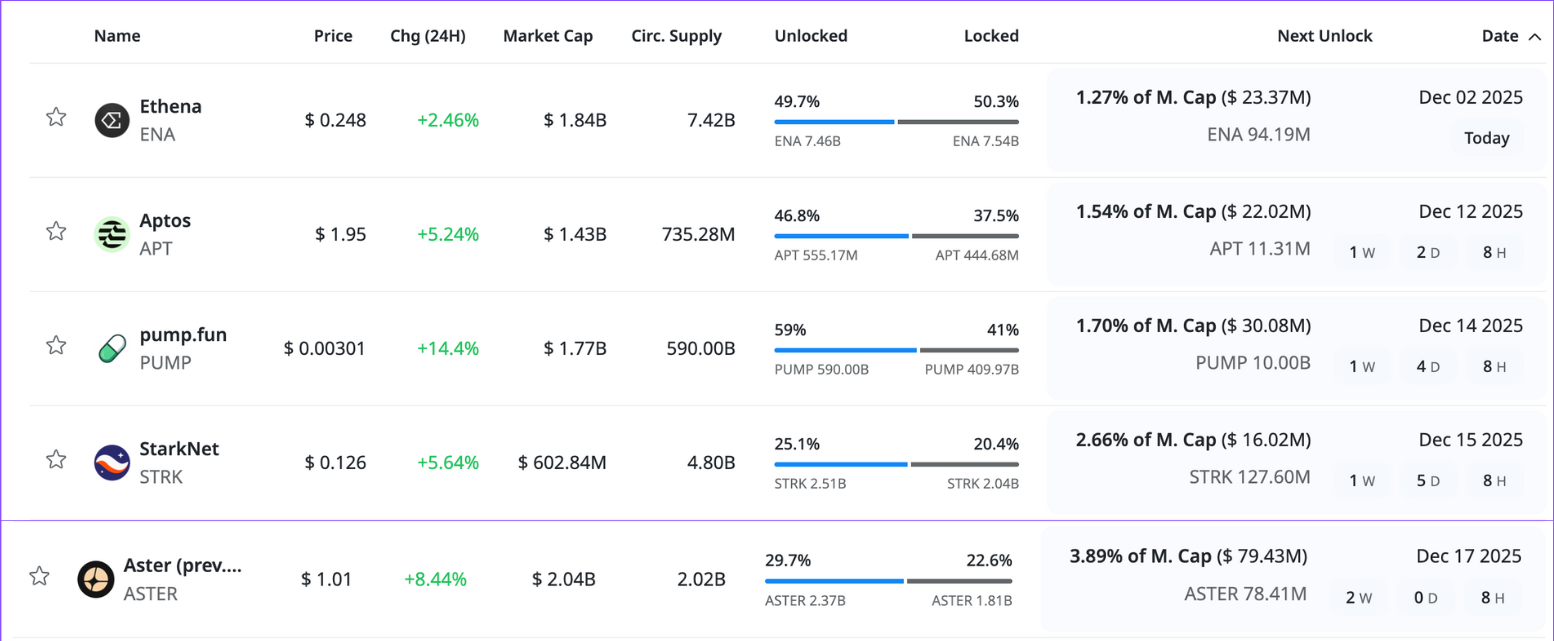Click the Today badge for Ethena unlock
This screenshot has width=1554, height=641.
(x=1486, y=139)
